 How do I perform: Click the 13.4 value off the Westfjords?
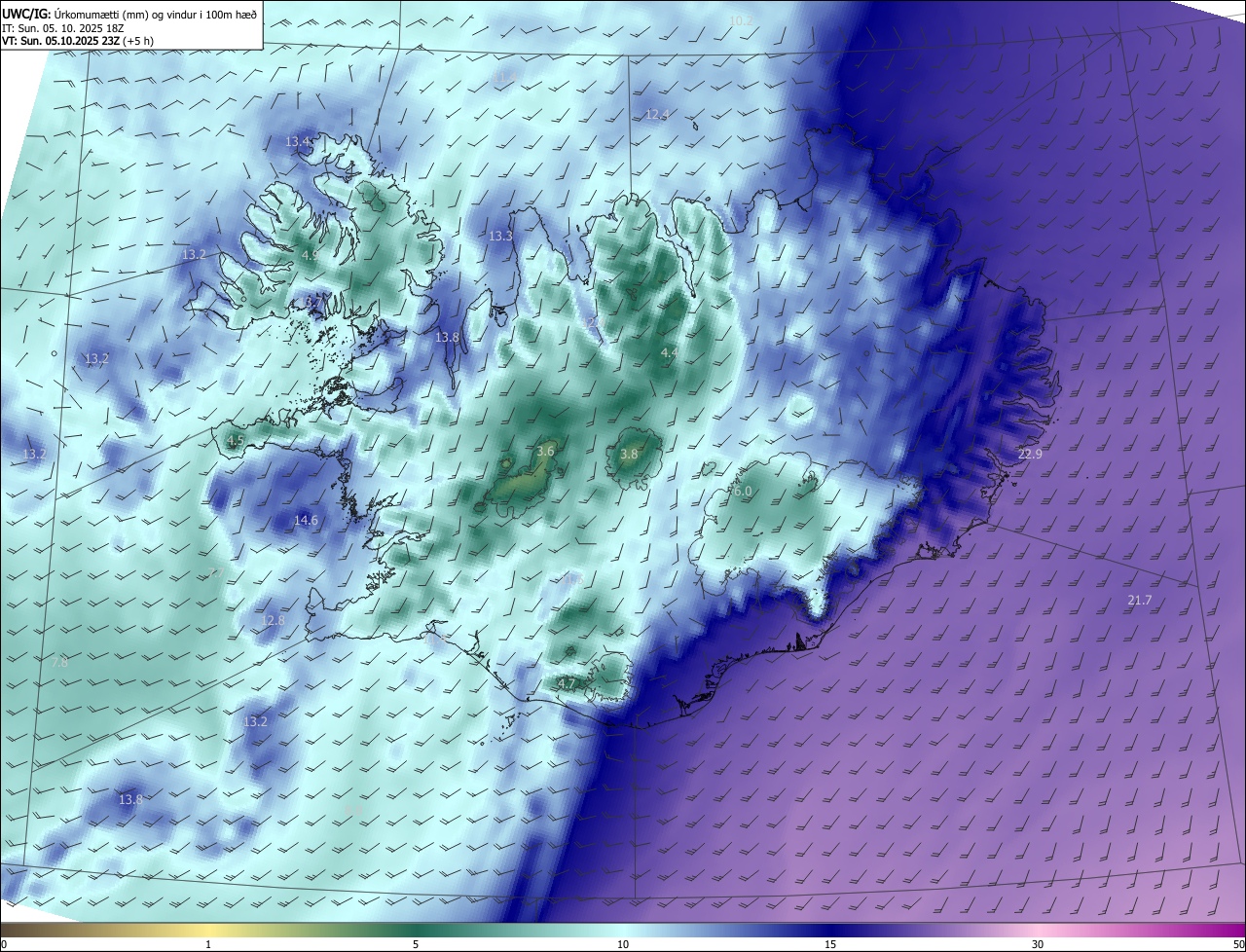click(x=298, y=142)
